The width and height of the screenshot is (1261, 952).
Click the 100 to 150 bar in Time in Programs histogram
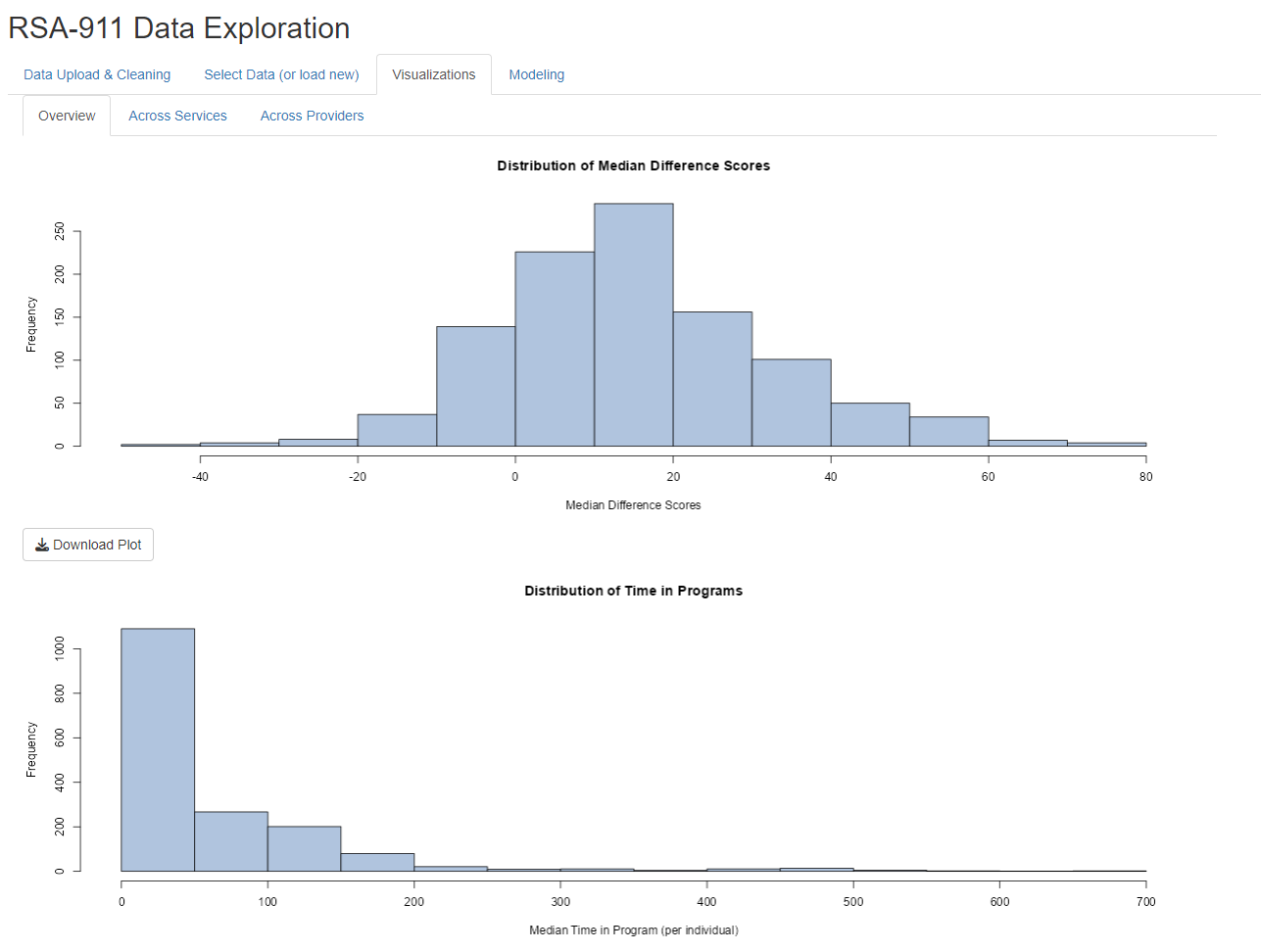pyautogui.click(x=304, y=848)
